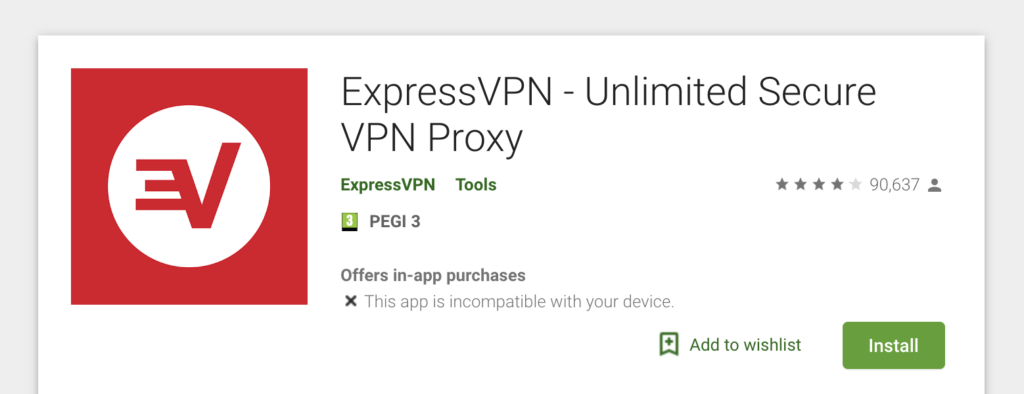Image resolution: width=1024 pixels, height=394 pixels.
Task: Click the first rating star
Action: 782,185
